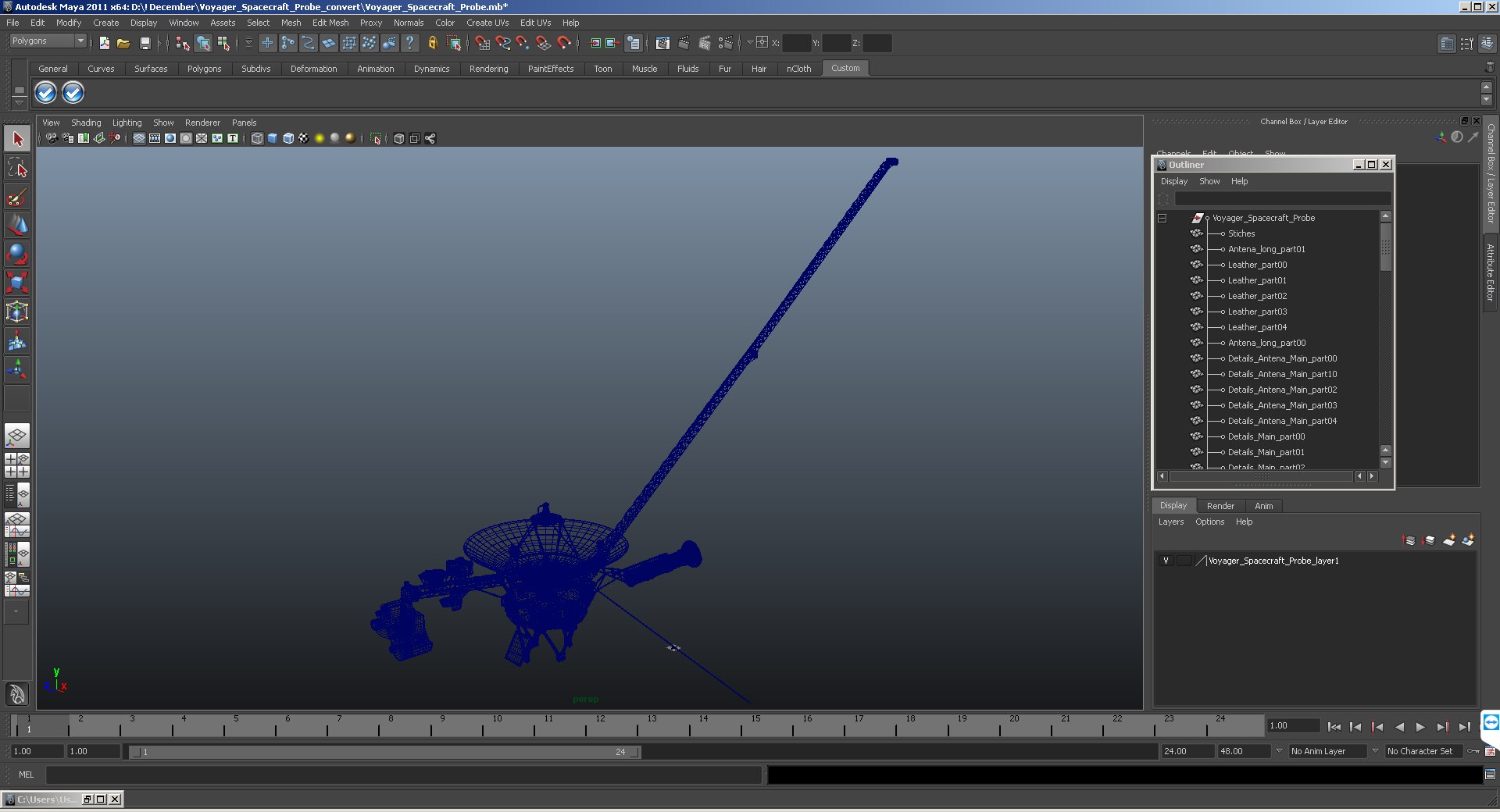The width and height of the screenshot is (1500, 812).
Task: Select the Single Perspective layout icon
Action: click(17, 436)
